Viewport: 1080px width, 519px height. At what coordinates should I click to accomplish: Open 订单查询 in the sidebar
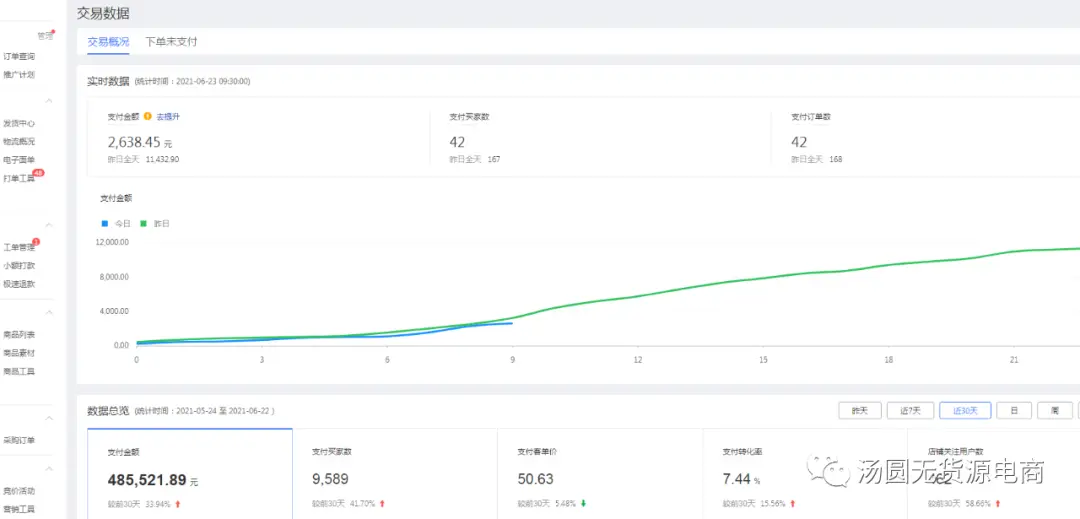[x=19, y=56]
